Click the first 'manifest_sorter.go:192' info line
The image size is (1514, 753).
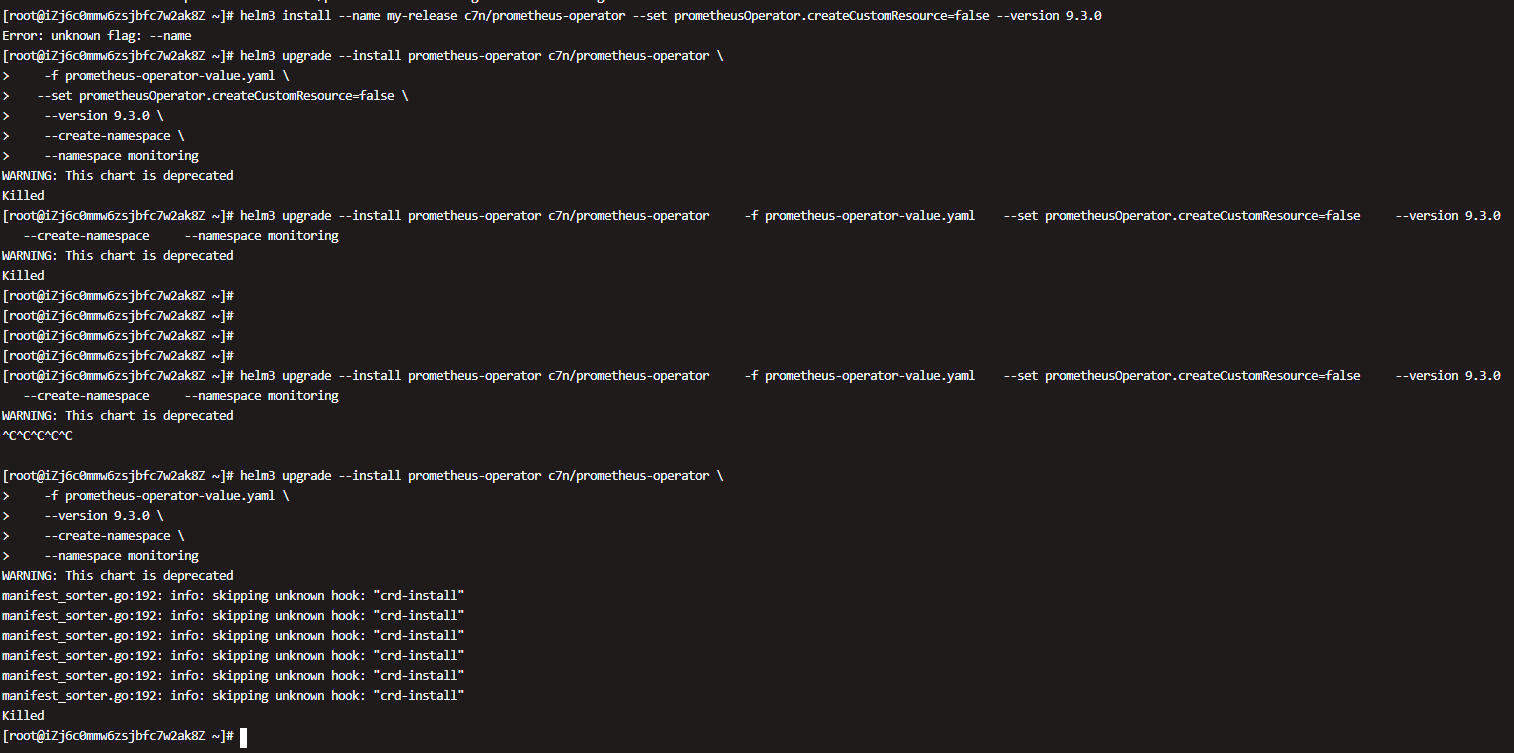(233, 596)
